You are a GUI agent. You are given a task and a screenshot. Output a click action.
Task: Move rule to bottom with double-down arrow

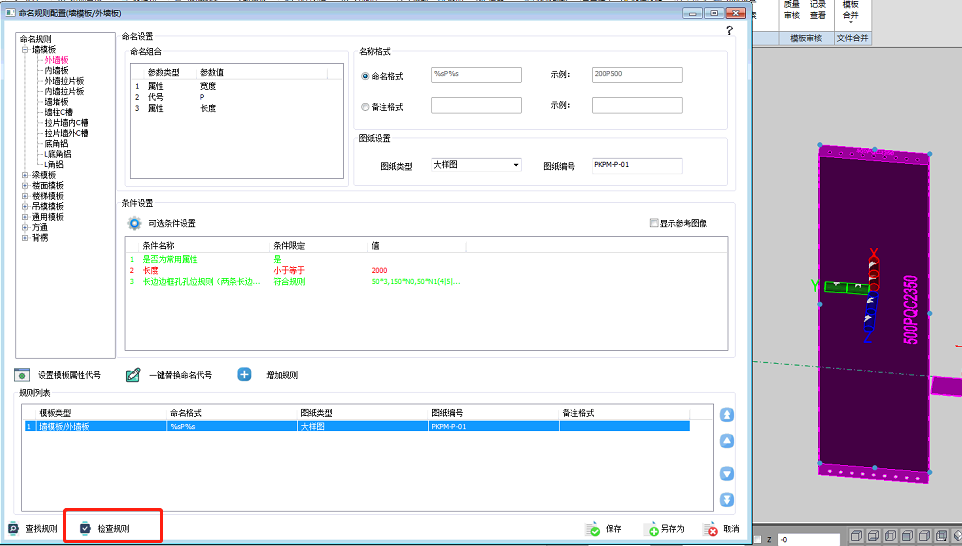coord(727,499)
